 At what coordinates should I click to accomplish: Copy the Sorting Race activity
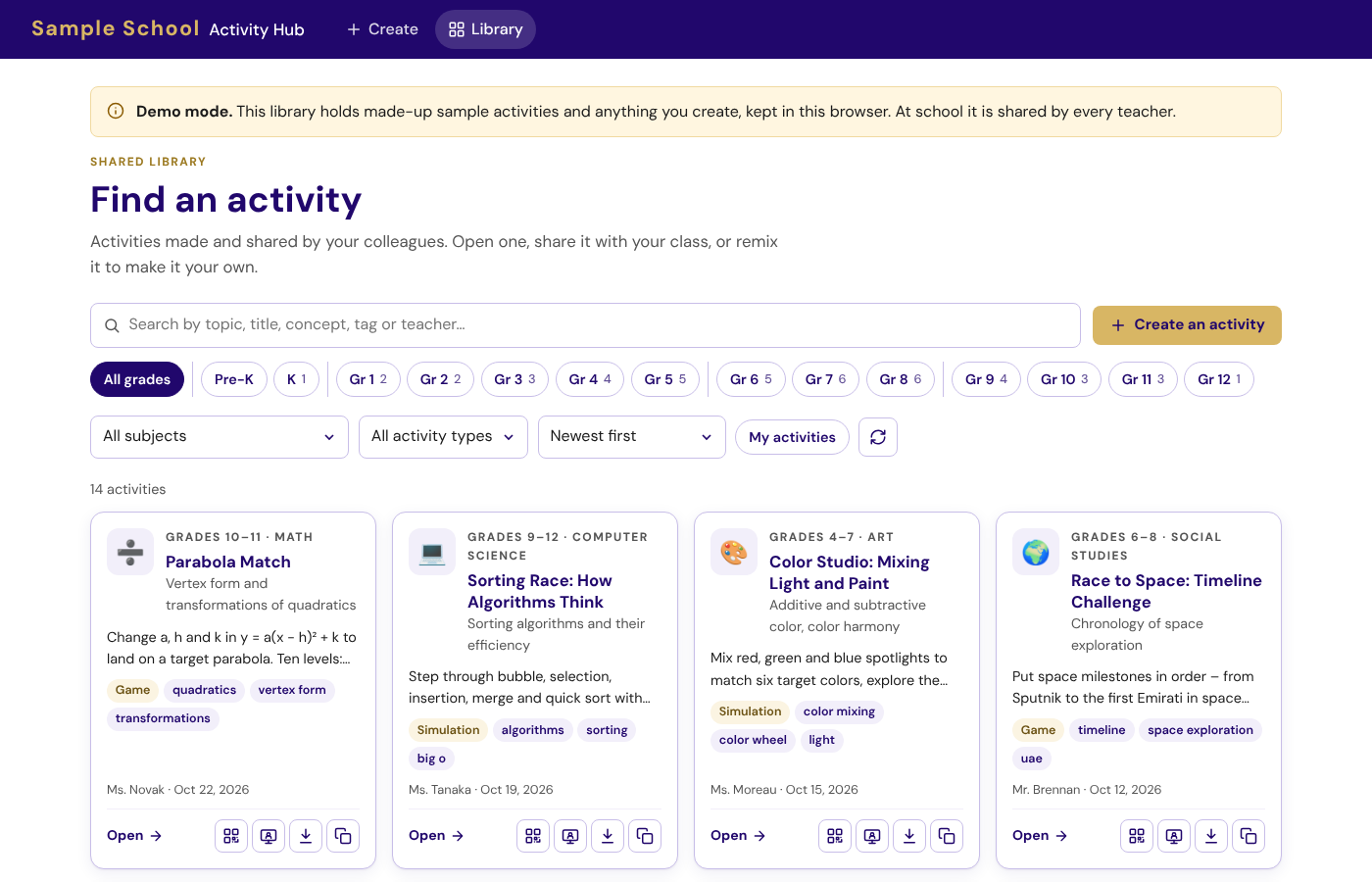tap(645, 836)
